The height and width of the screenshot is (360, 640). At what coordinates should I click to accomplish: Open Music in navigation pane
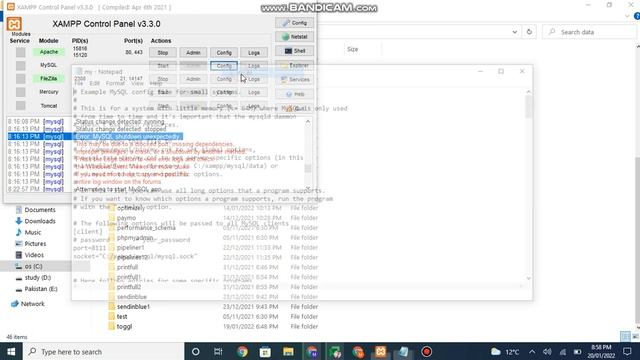point(33,232)
